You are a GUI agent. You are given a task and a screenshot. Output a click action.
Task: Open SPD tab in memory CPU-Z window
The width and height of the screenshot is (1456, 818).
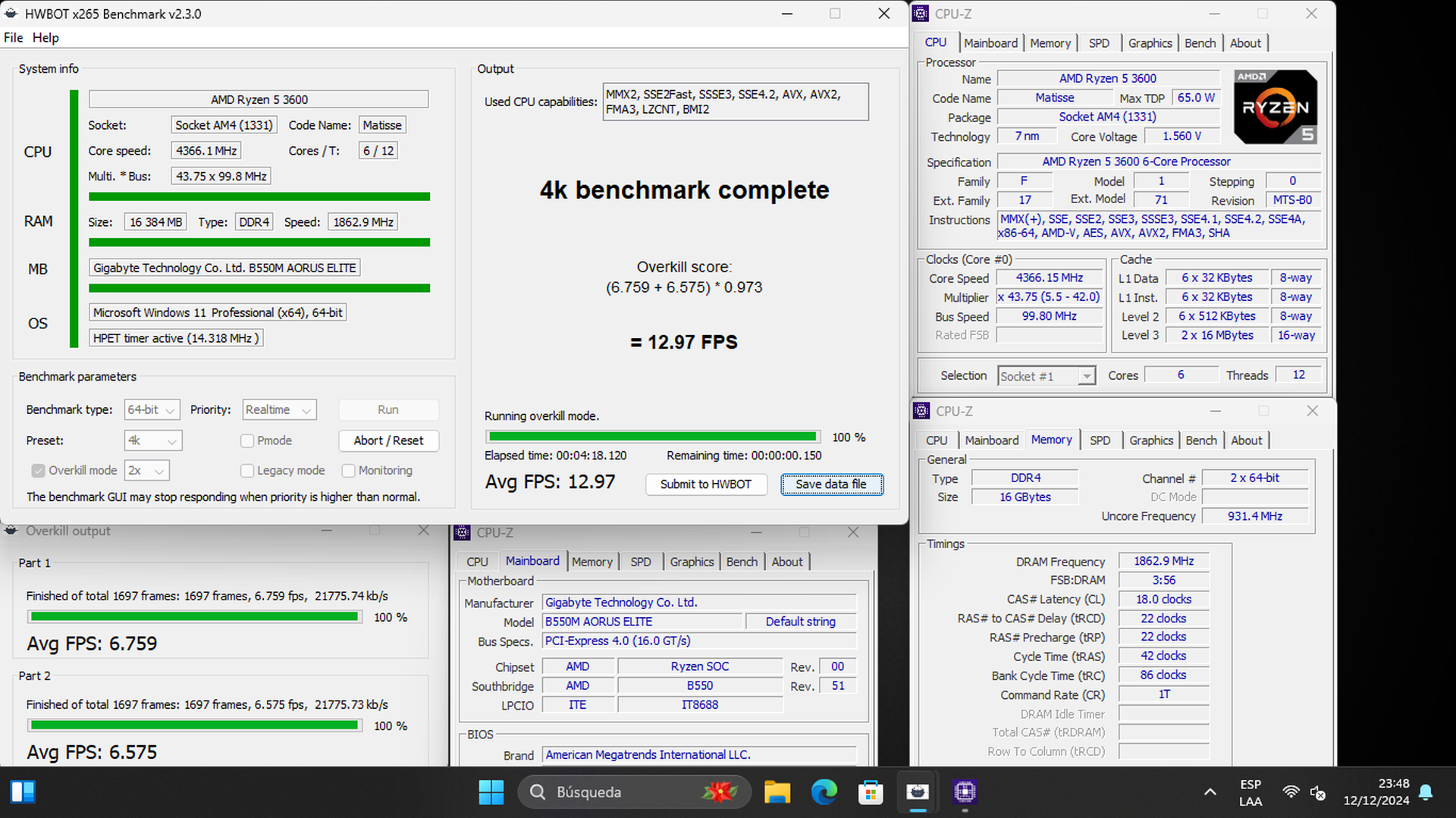click(x=1100, y=440)
